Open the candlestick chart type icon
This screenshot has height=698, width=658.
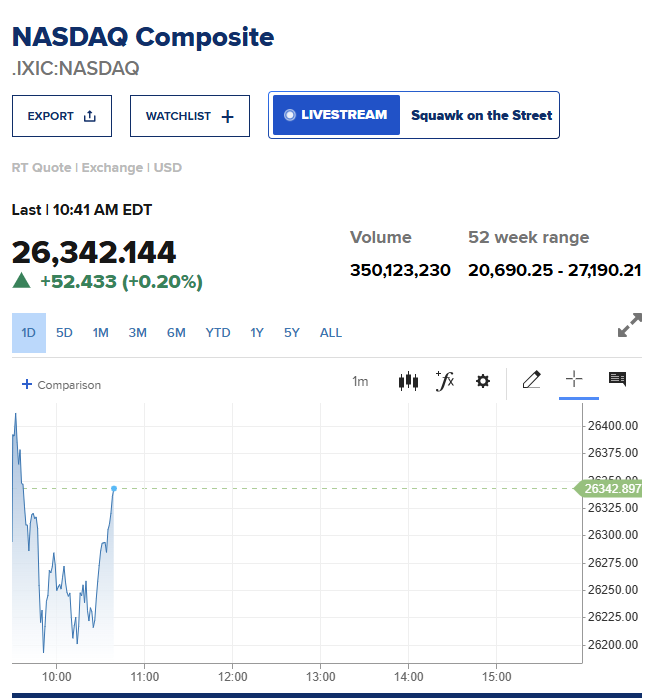click(408, 381)
